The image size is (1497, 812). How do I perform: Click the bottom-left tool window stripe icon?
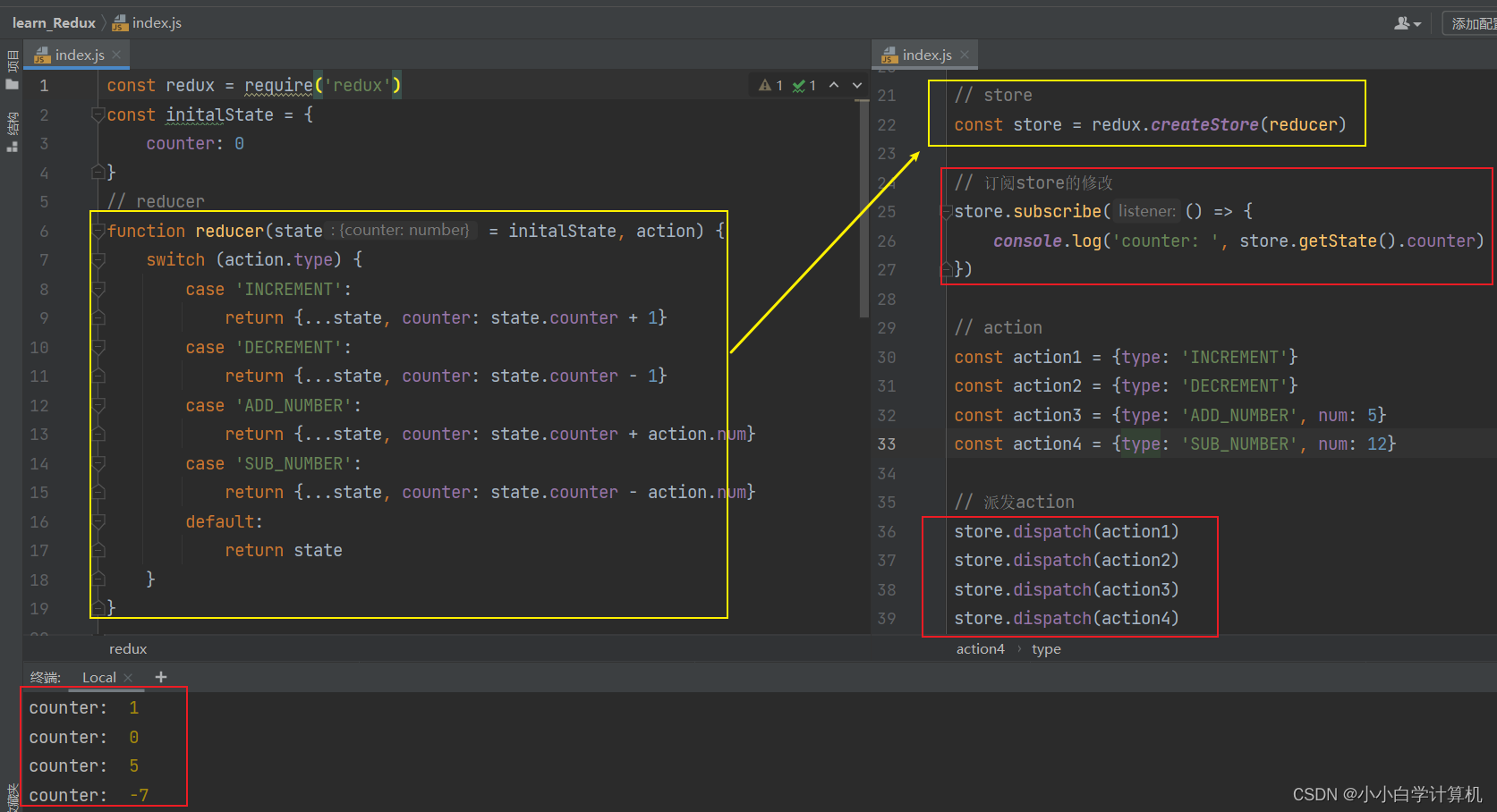coord(12,798)
